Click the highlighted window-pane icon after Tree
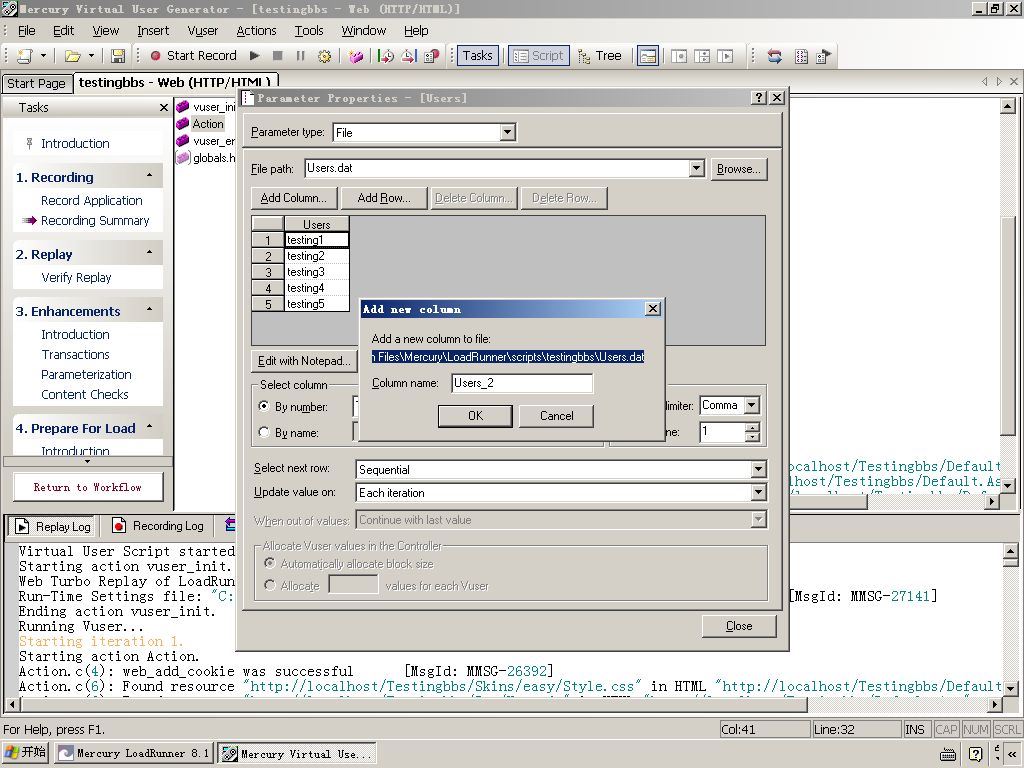This screenshot has height=768, width=1024. pos(648,56)
